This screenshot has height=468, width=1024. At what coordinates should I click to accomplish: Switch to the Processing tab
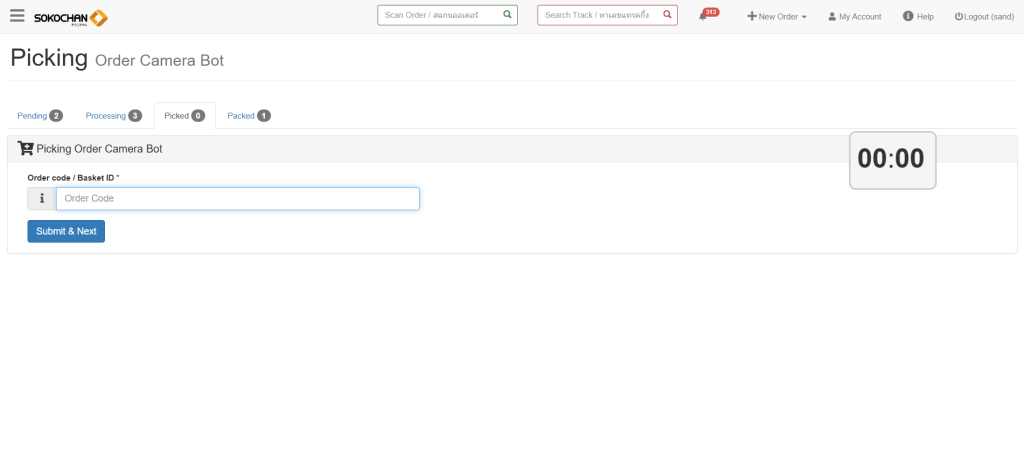[113, 116]
